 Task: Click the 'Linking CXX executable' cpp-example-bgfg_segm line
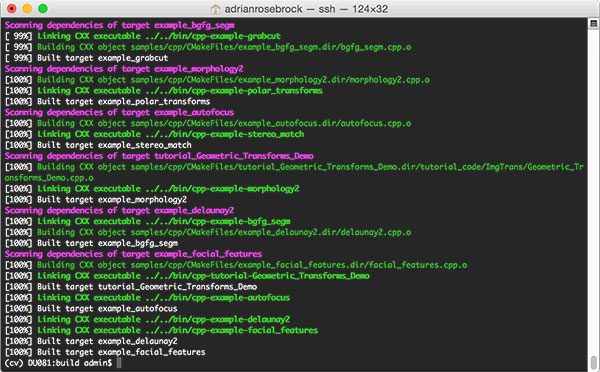click(x=148, y=222)
